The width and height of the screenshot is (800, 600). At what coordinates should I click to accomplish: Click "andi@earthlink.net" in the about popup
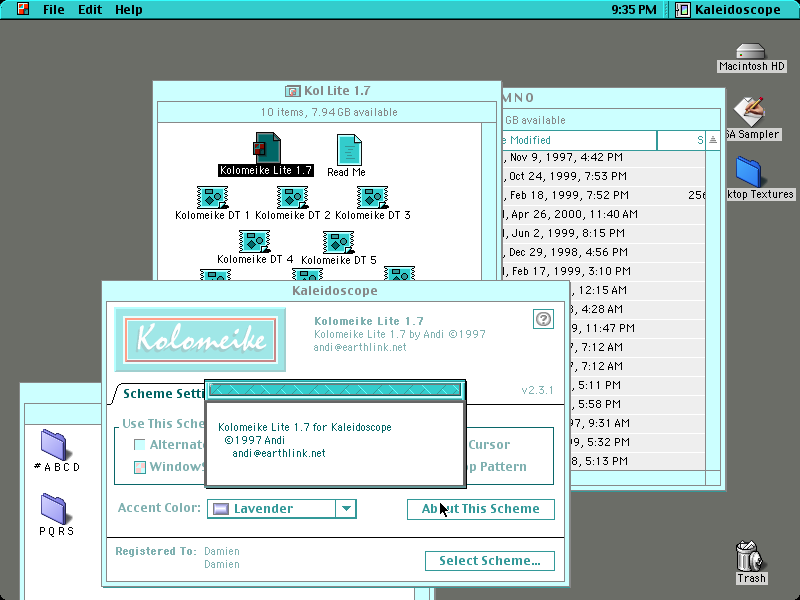(279, 454)
